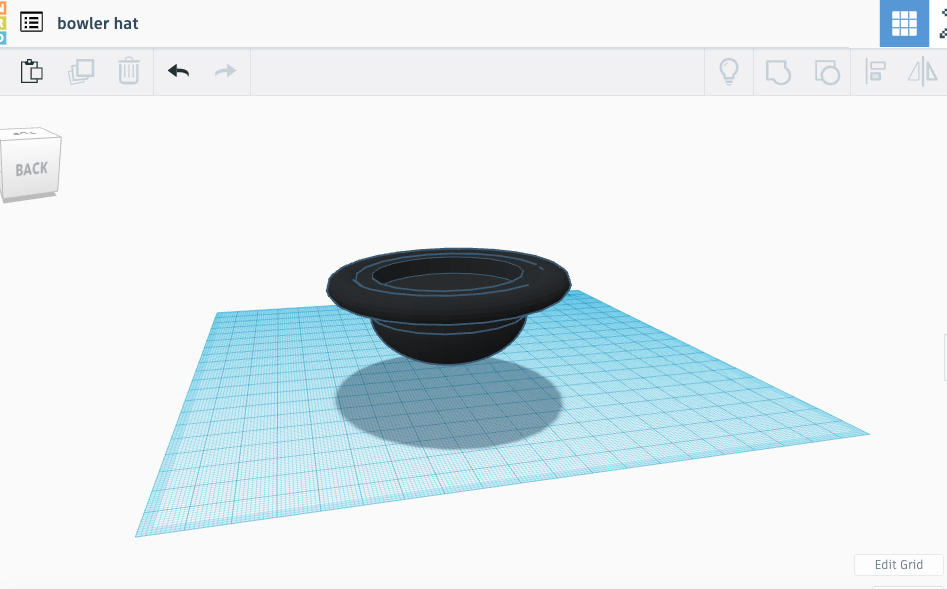This screenshot has height=589, width=947.
Task: Toggle Show All lightbulb icon
Action: 729,72
